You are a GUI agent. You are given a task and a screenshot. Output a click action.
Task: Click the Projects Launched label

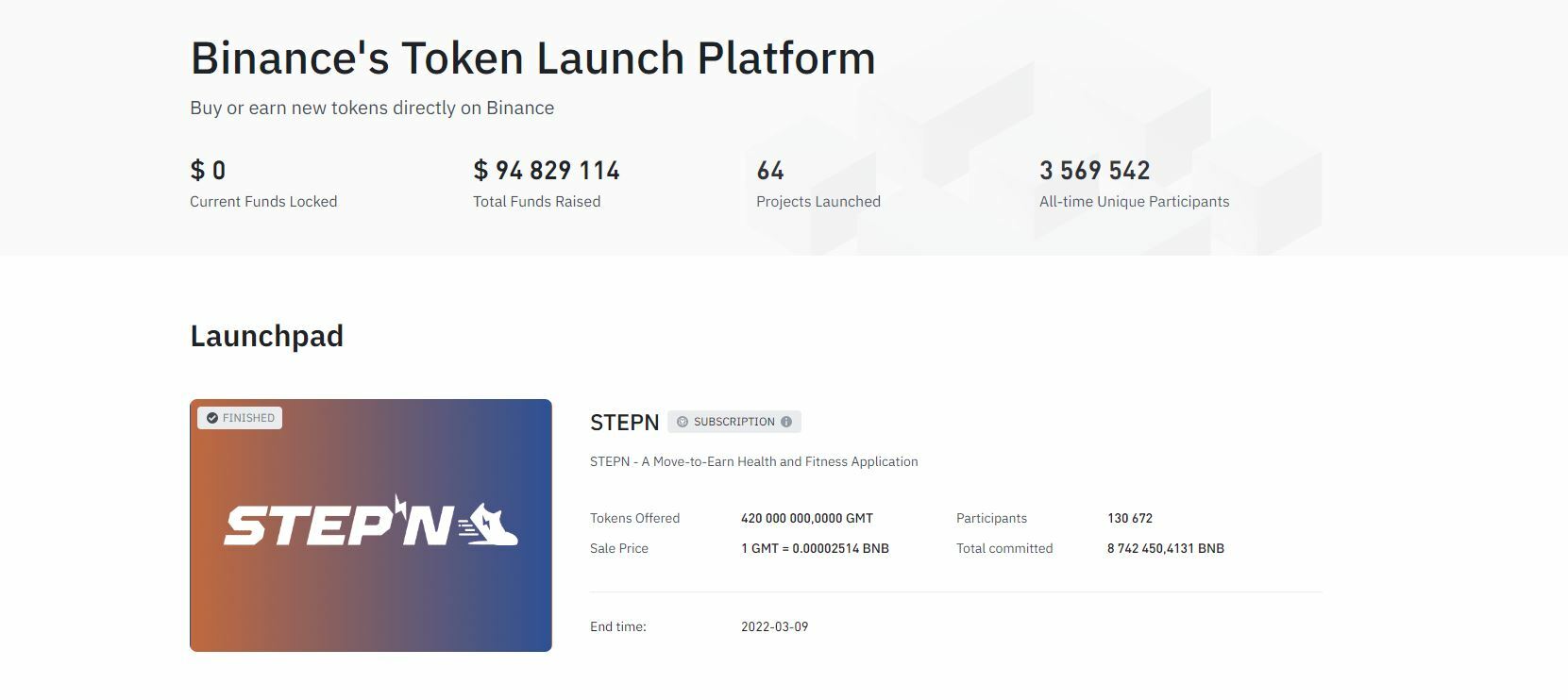[x=818, y=201]
